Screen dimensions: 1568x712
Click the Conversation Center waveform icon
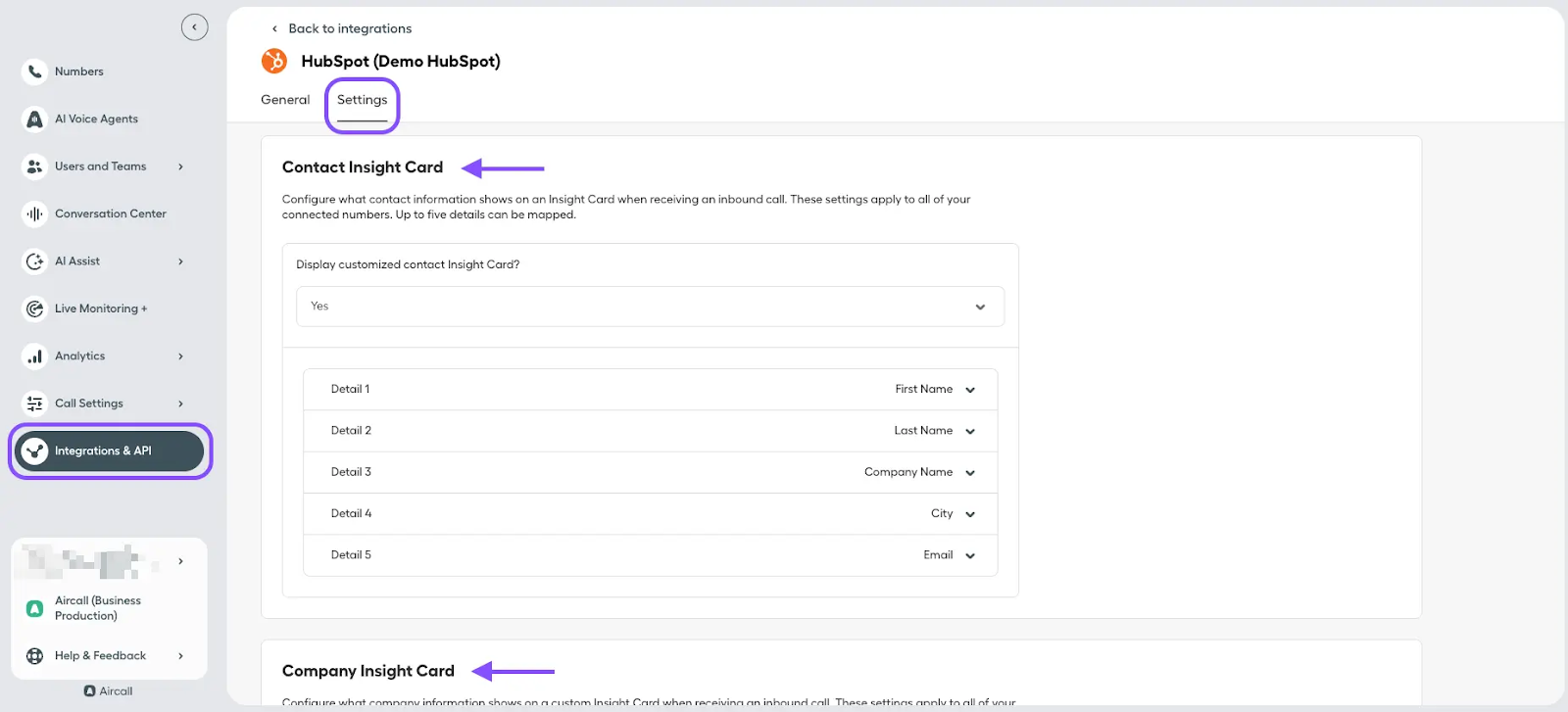[34, 214]
